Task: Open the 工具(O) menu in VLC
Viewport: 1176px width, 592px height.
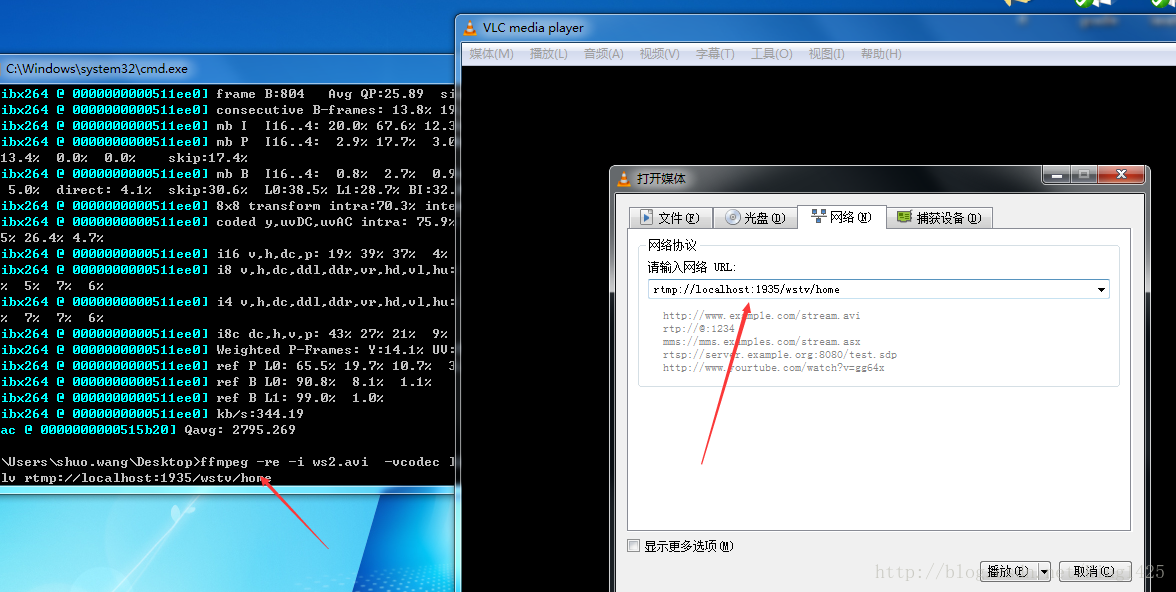Action: 771,53
